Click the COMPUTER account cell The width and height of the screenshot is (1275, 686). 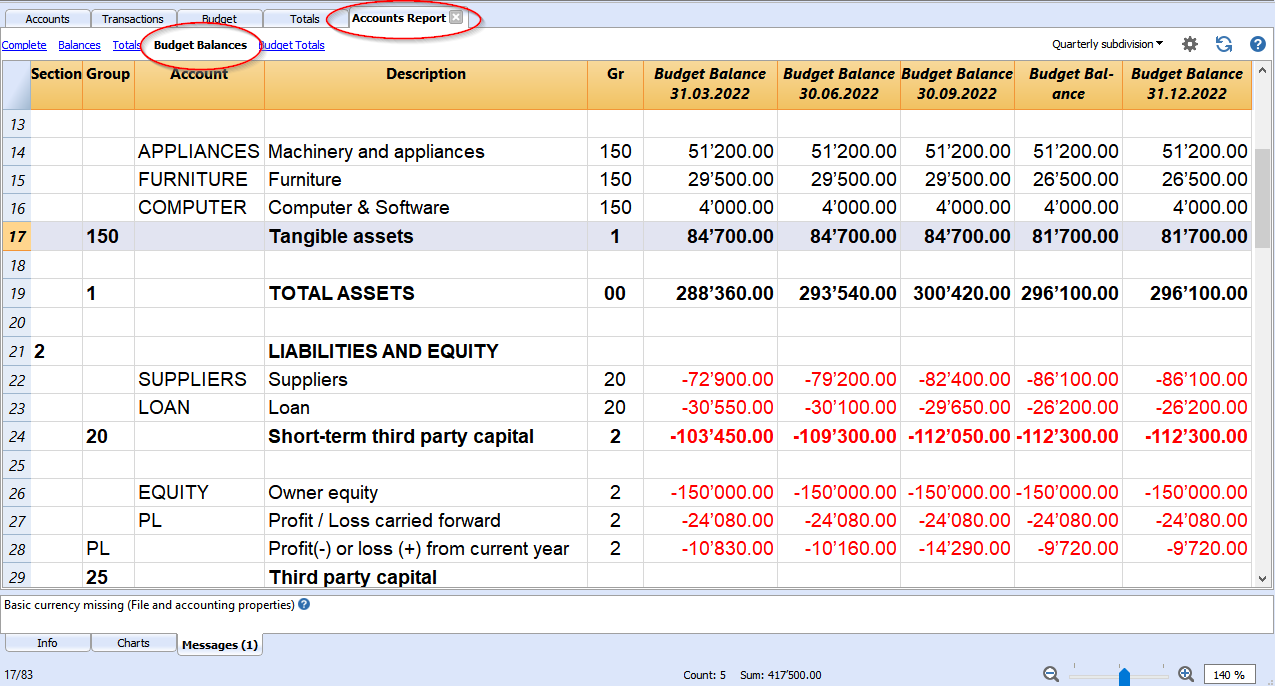(199, 208)
